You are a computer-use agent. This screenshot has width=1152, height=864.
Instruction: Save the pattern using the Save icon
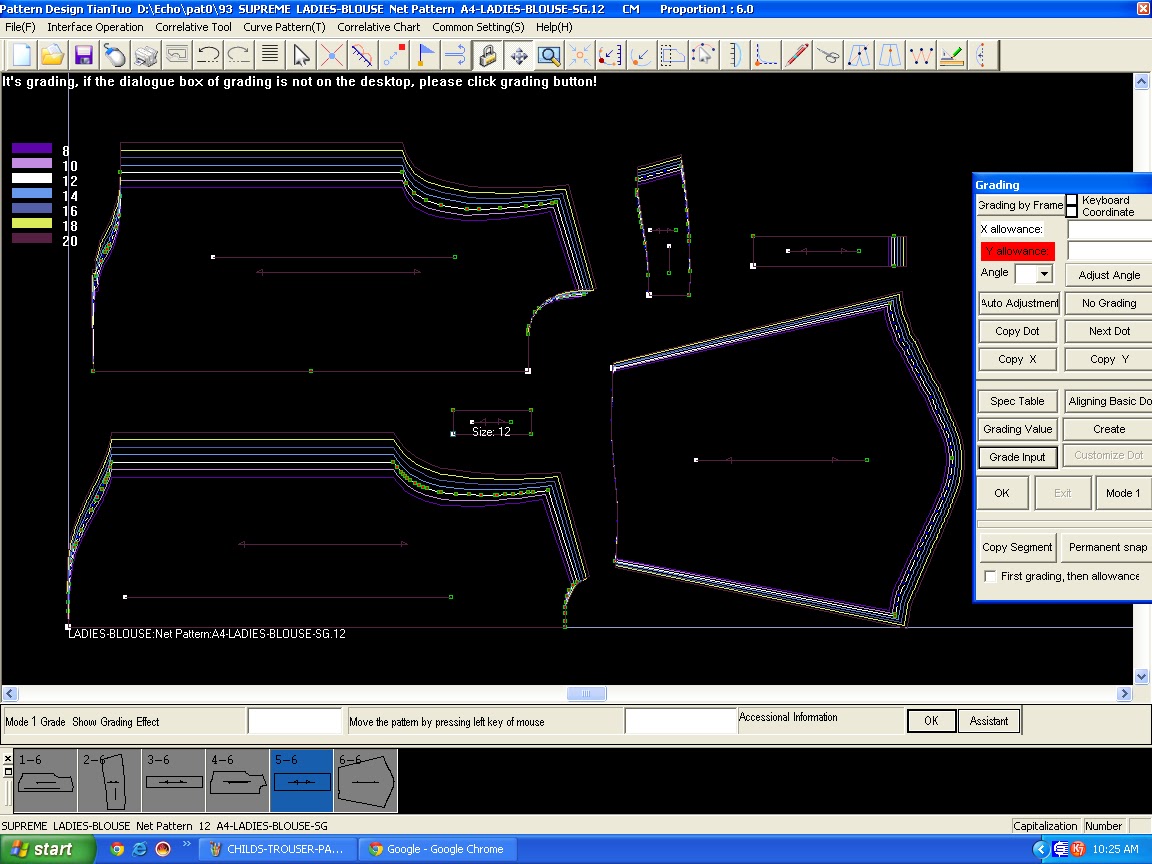pyautogui.click(x=84, y=55)
